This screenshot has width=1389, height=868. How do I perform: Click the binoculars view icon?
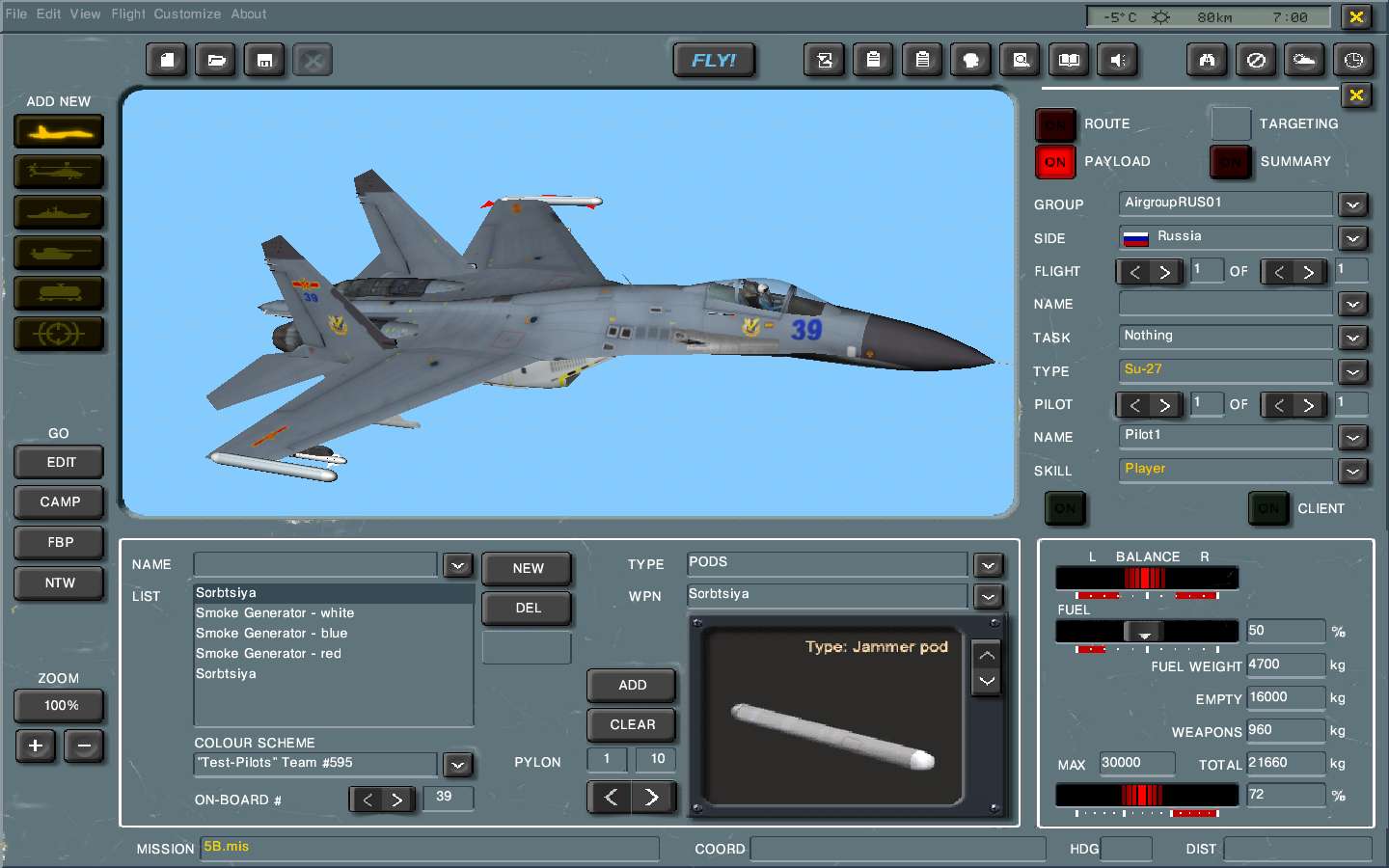pyautogui.click(x=1207, y=60)
